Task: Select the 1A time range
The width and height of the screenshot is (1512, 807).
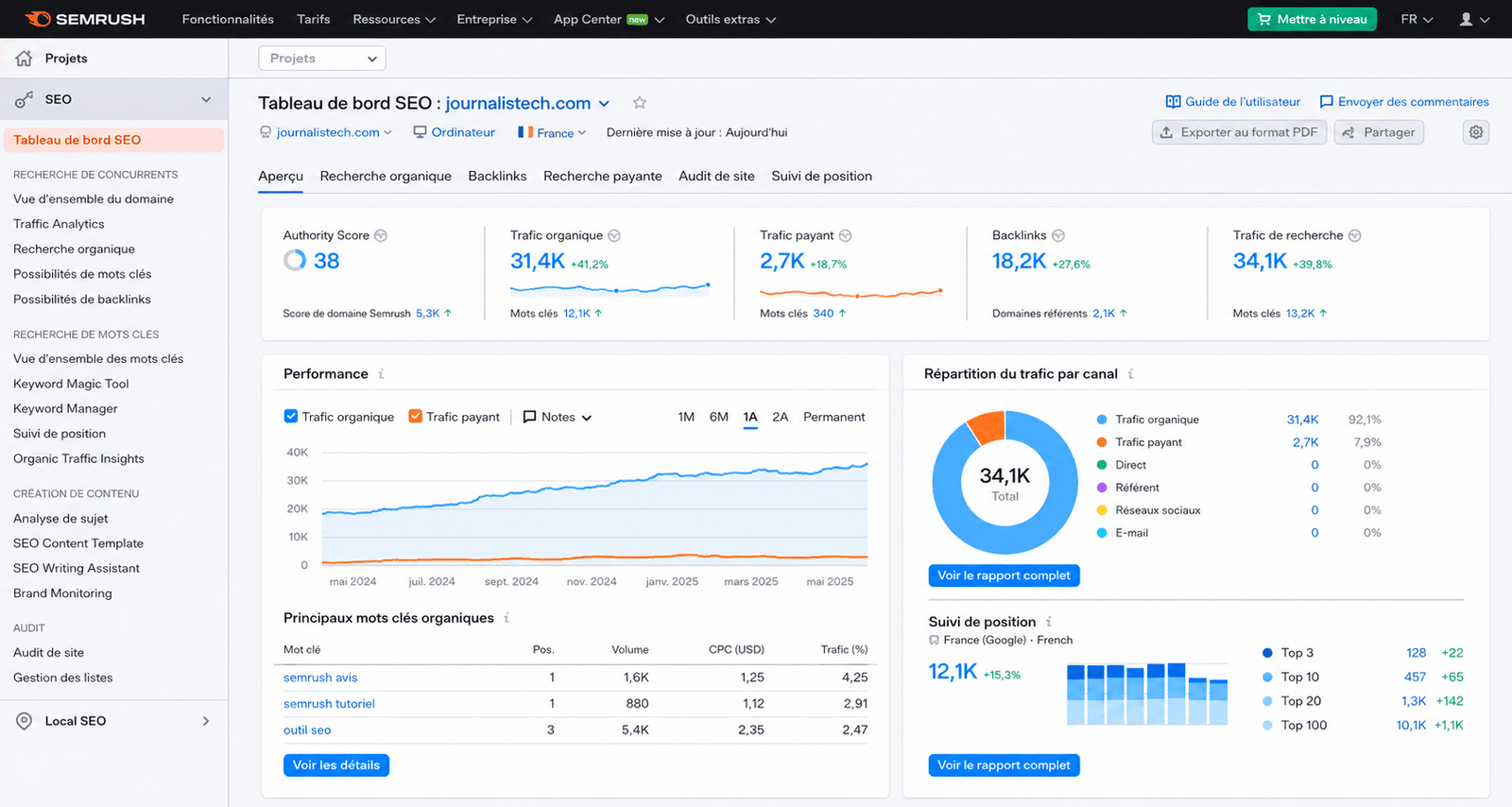Action: point(750,417)
